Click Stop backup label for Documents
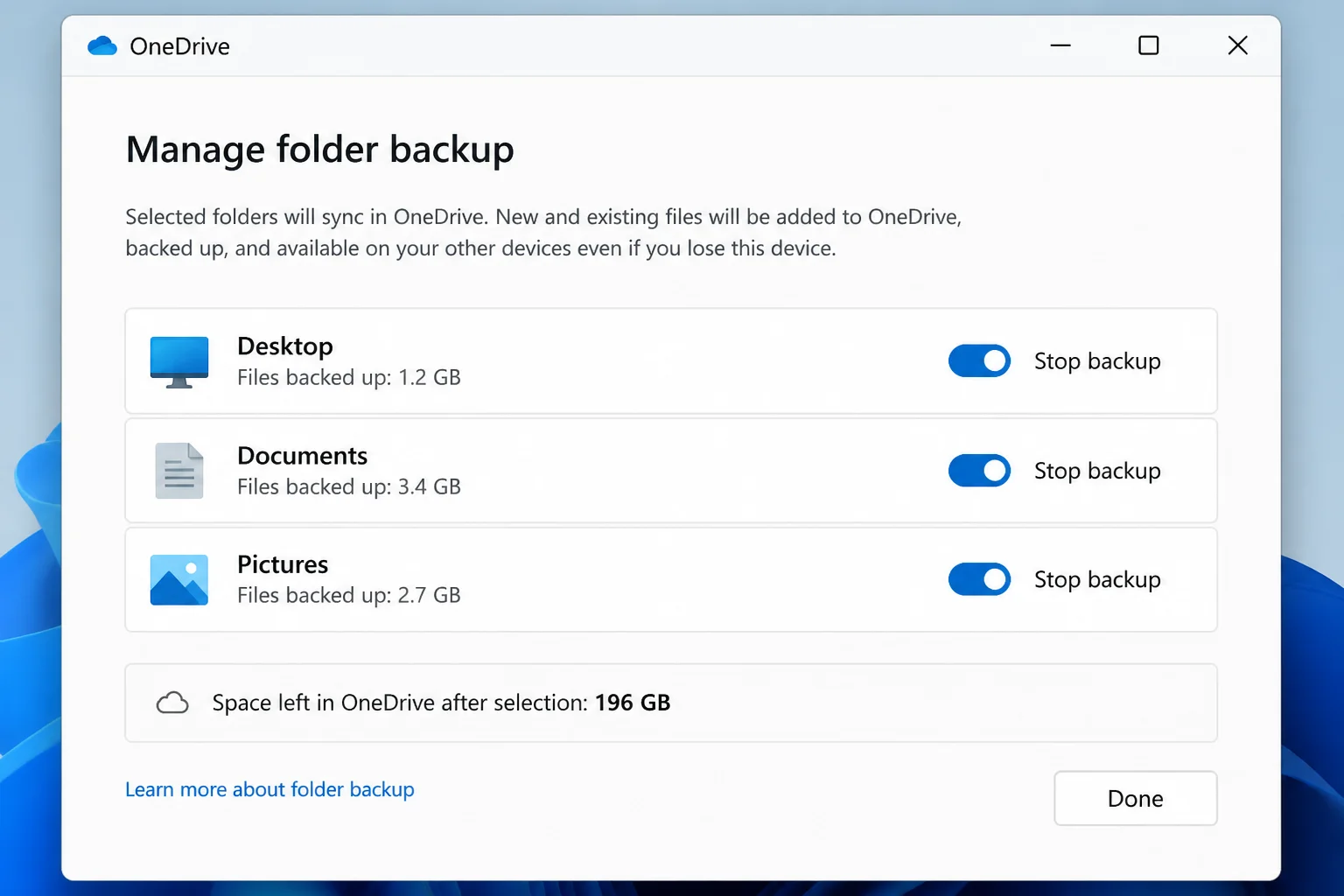Image resolution: width=1344 pixels, height=896 pixels. 1097,471
